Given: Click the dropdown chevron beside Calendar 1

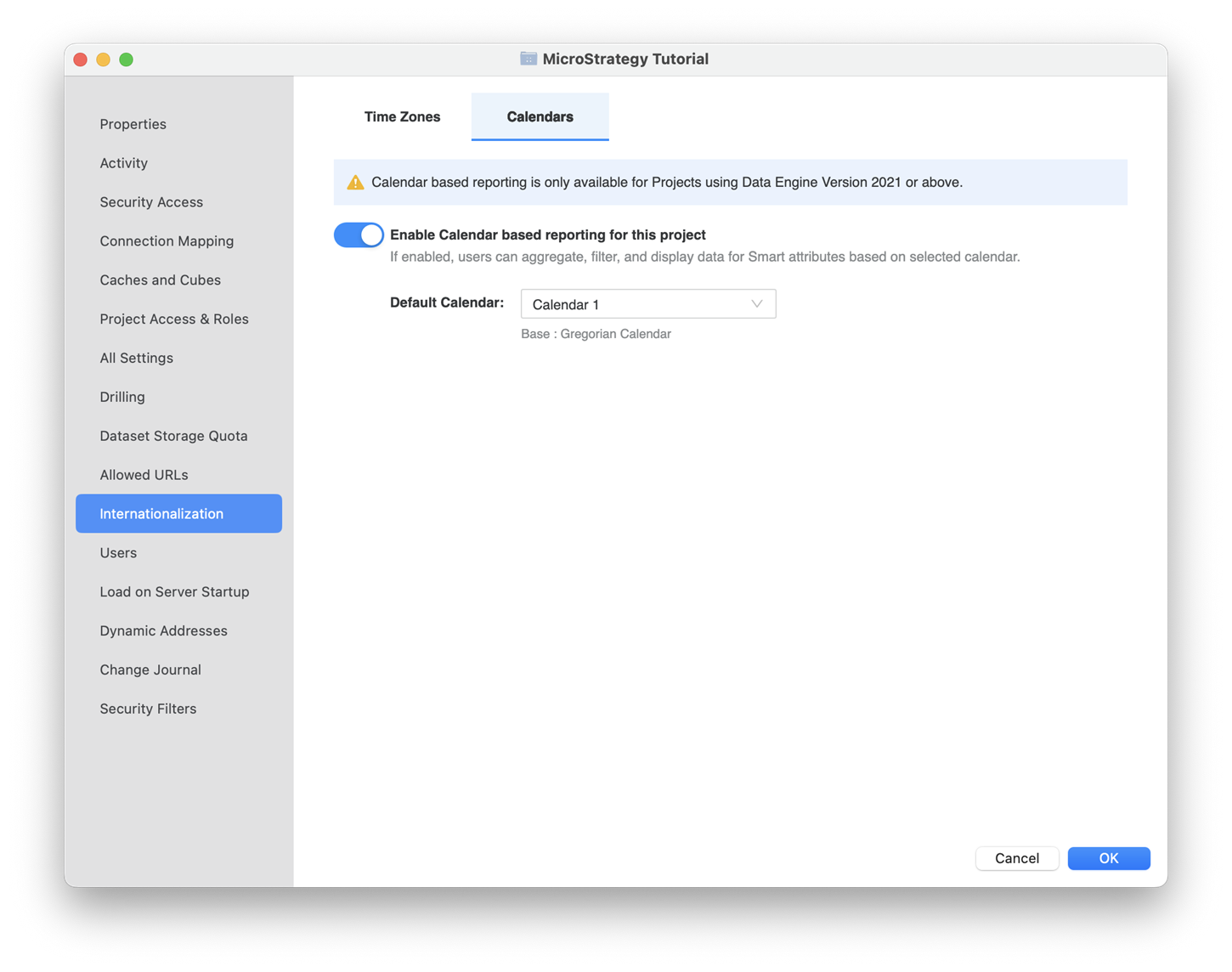Looking at the screenshot, I should coord(756,304).
